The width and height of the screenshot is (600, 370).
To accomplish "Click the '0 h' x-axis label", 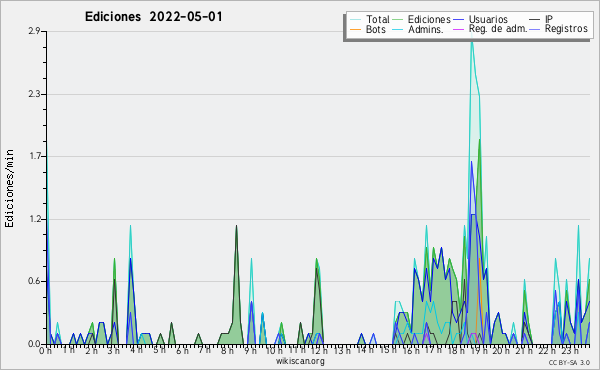I will click(45, 351).
